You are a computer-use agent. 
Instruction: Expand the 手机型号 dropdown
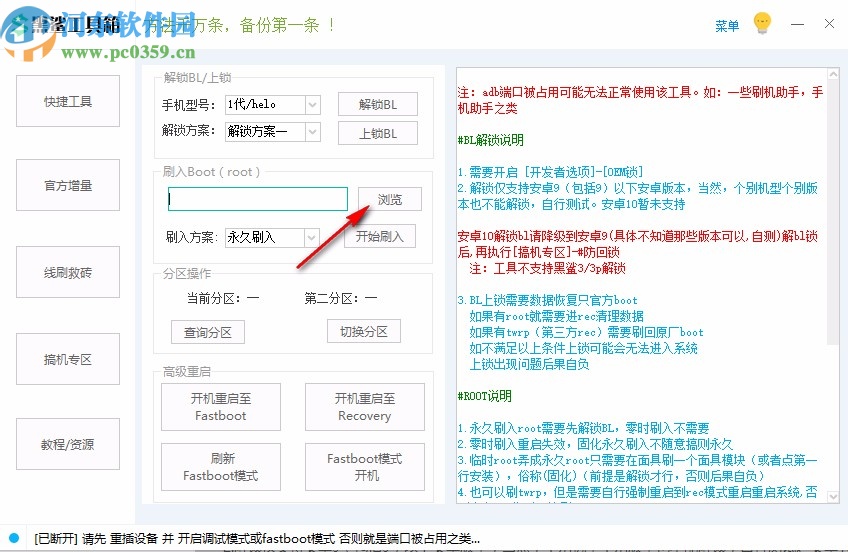312,105
